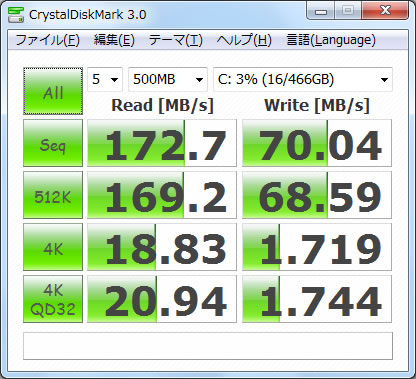Viewport: 416px width, 379px height.
Task: Click the 512K write result 68.59
Action: point(317,195)
